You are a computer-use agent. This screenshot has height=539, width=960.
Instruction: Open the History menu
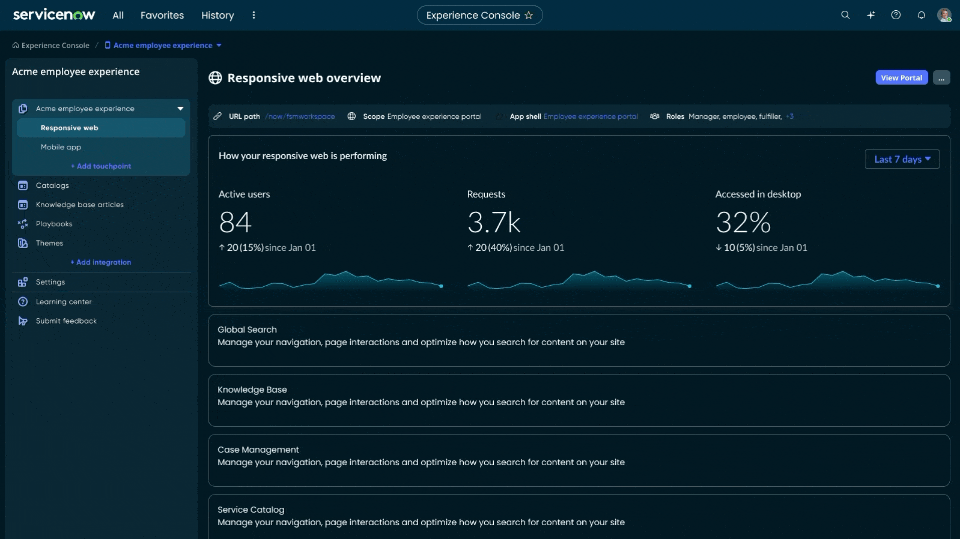coord(217,15)
